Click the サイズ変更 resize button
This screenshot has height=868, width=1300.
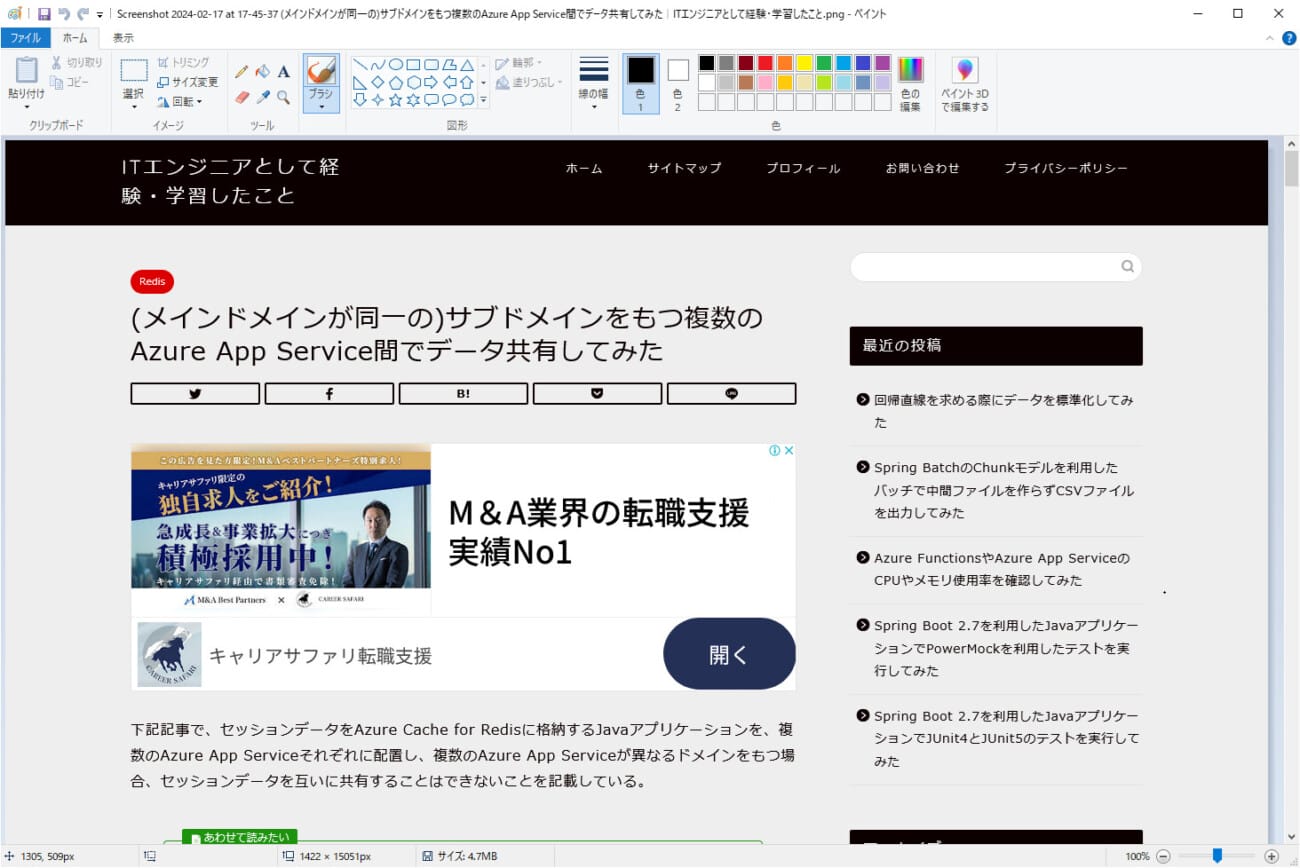coord(188,82)
